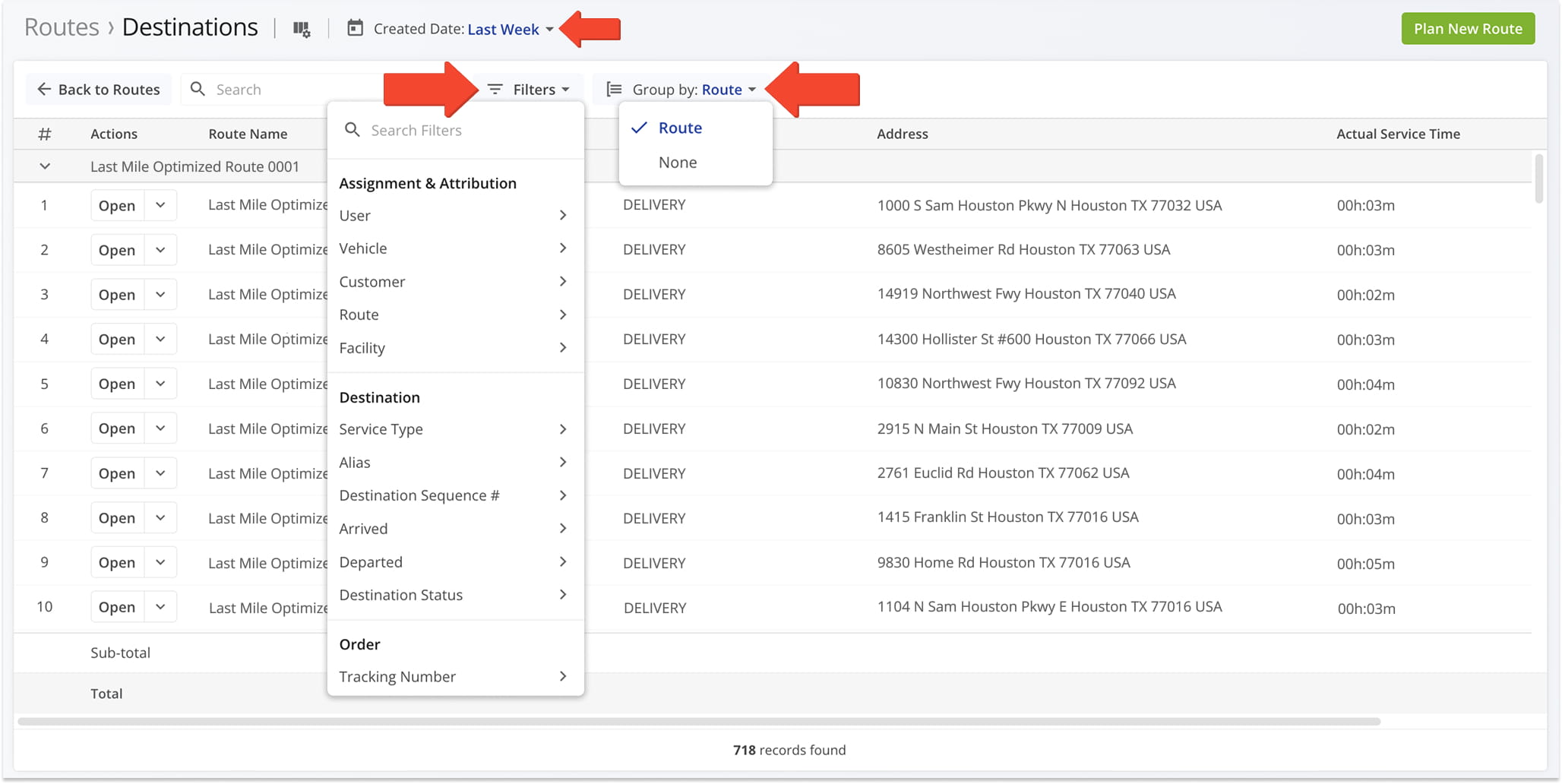Click the back arrow icon for Routes
This screenshot has width=1562, height=784.
(44, 90)
